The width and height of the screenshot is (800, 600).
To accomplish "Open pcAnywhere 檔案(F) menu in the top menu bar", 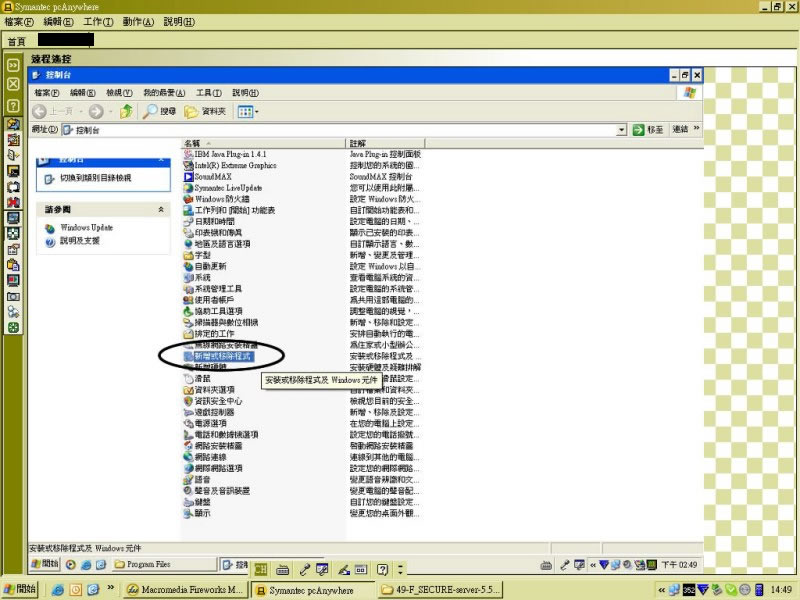I will click(x=19, y=22).
